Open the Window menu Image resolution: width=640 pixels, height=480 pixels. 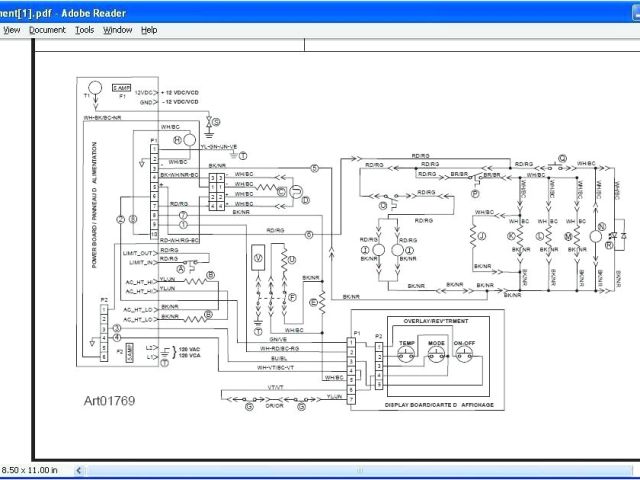tap(117, 30)
